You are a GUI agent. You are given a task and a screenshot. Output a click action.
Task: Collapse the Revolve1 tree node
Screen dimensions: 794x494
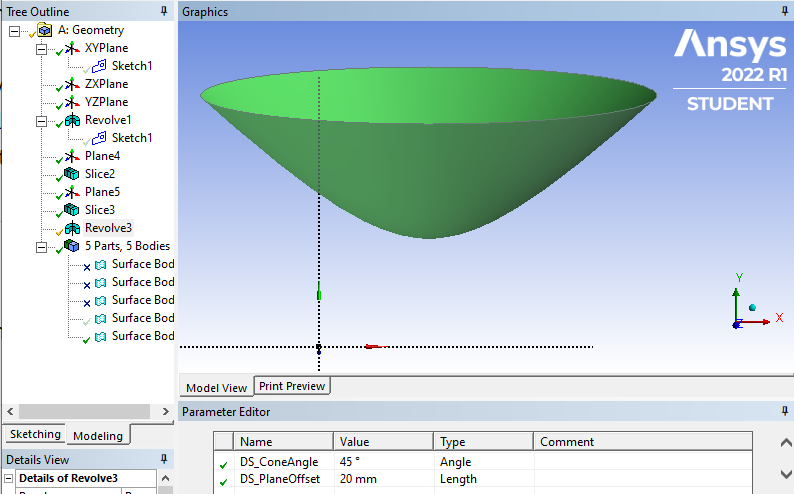tap(41, 120)
